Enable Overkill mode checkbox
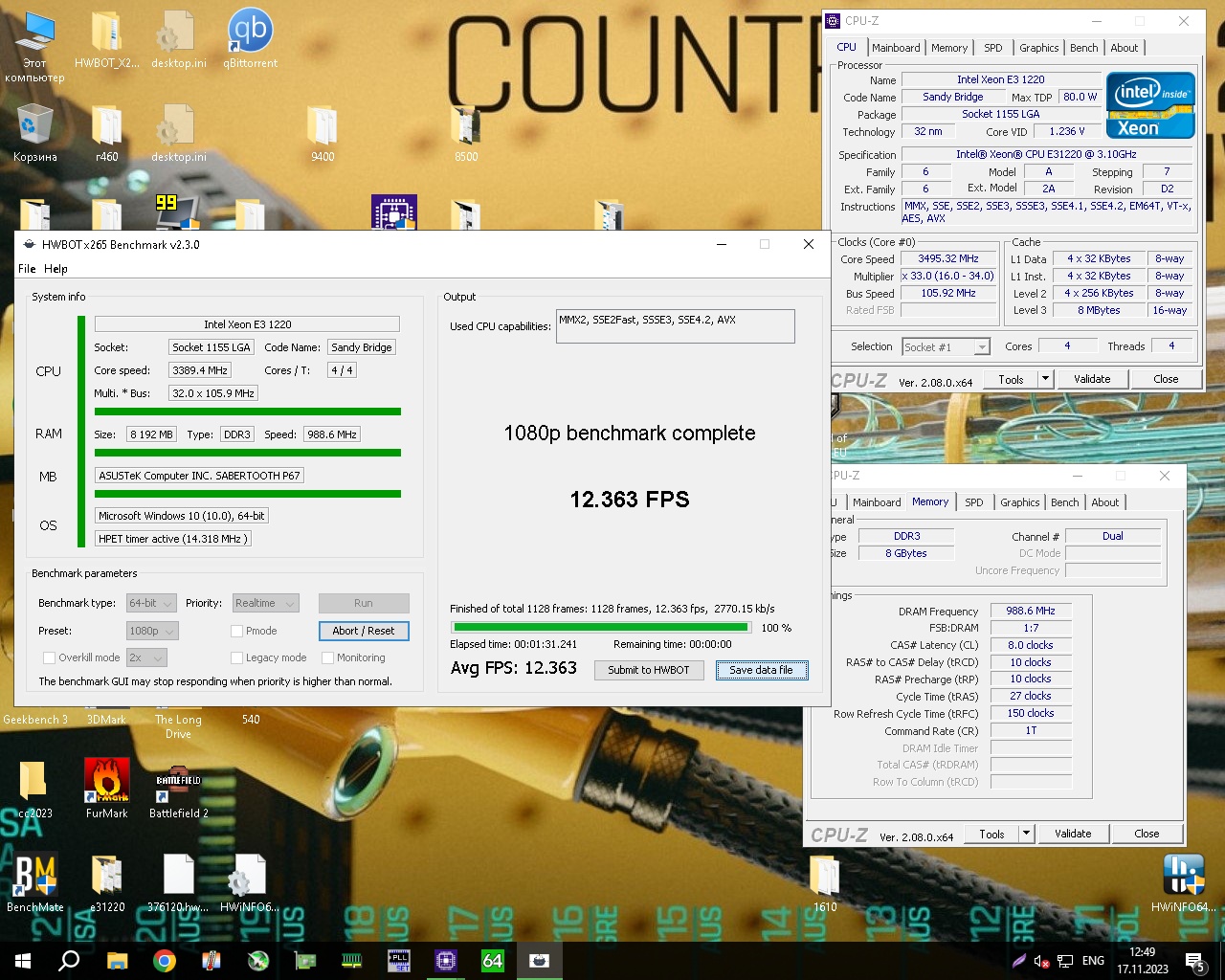Screen dimensions: 1225x980 point(50,657)
